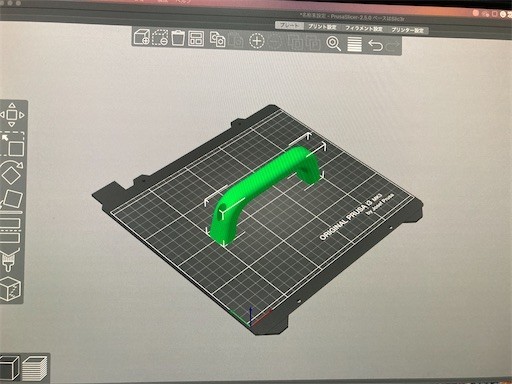Open the フィラメント設定 tab
The height and width of the screenshot is (384, 512).
click(x=364, y=29)
